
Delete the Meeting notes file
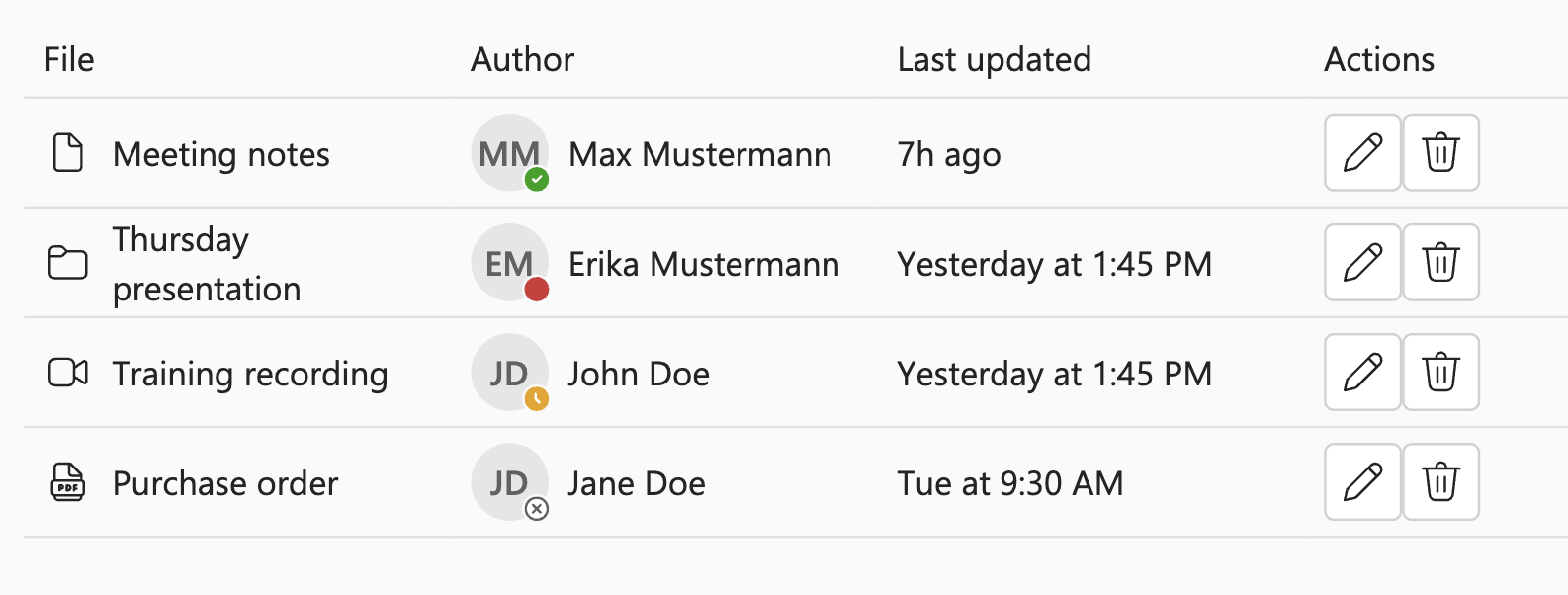coord(1440,153)
